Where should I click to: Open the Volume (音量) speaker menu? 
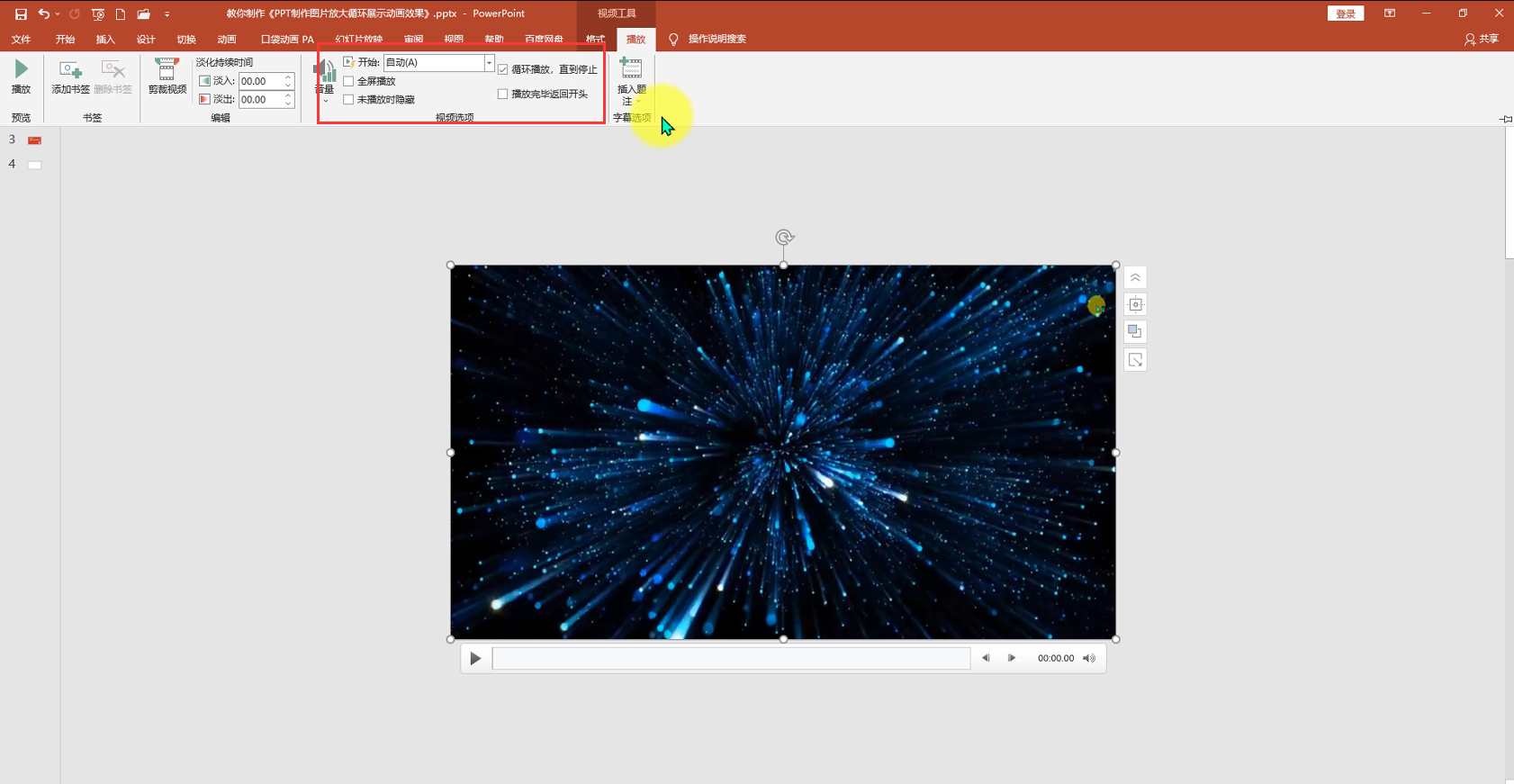325,77
